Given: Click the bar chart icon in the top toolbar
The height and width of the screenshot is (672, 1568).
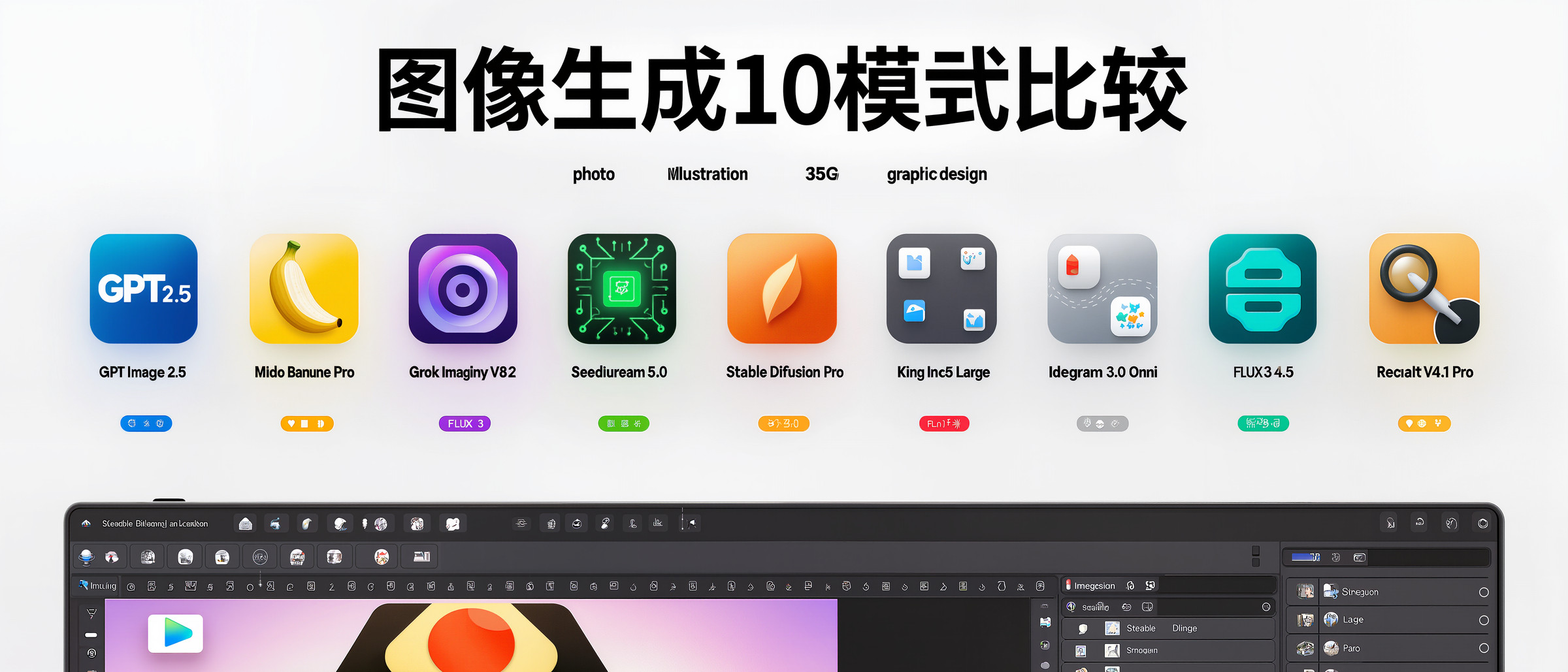Looking at the screenshot, I should click(658, 523).
